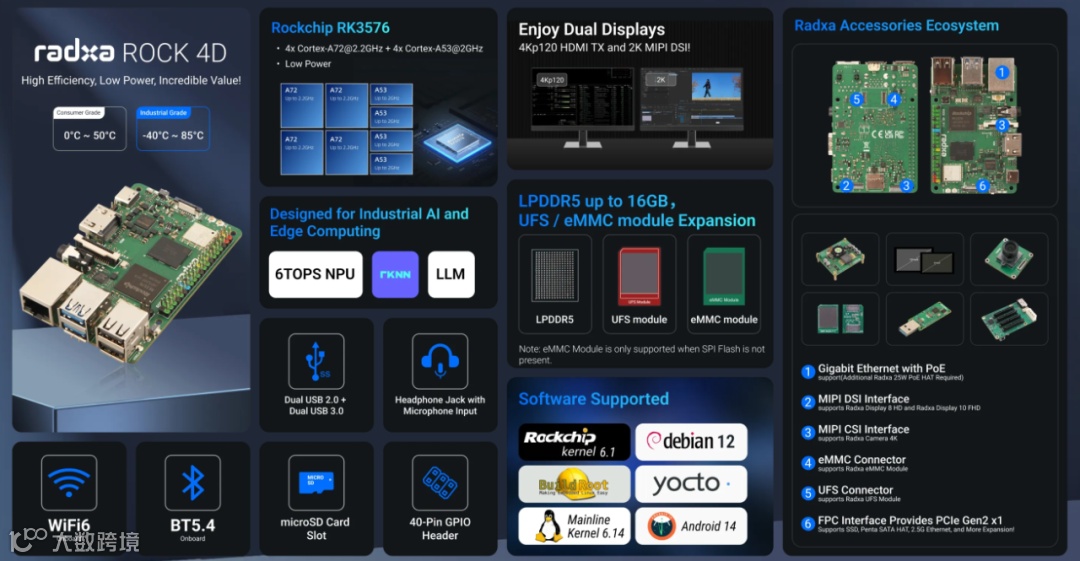Click marker 6 on the board photo
The height and width of the screenshot is (561, 1080).
(x=982, y=185)
